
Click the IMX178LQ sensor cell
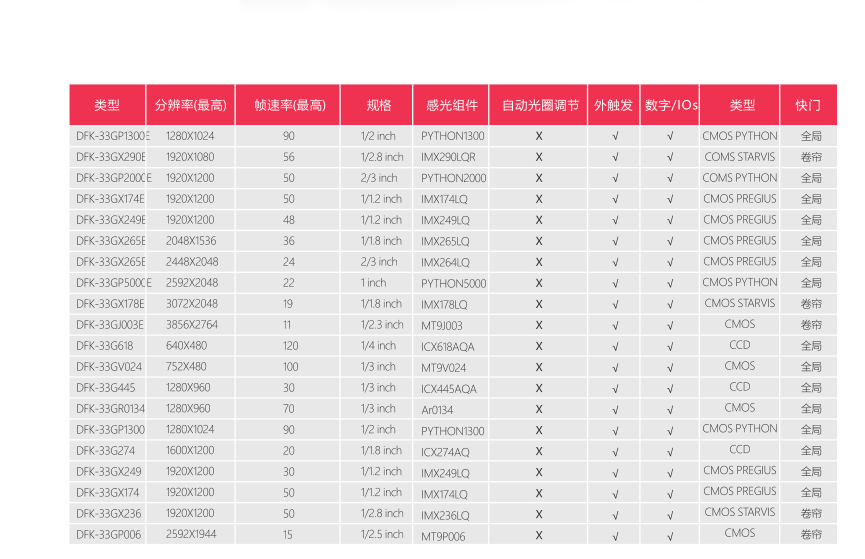444,304
